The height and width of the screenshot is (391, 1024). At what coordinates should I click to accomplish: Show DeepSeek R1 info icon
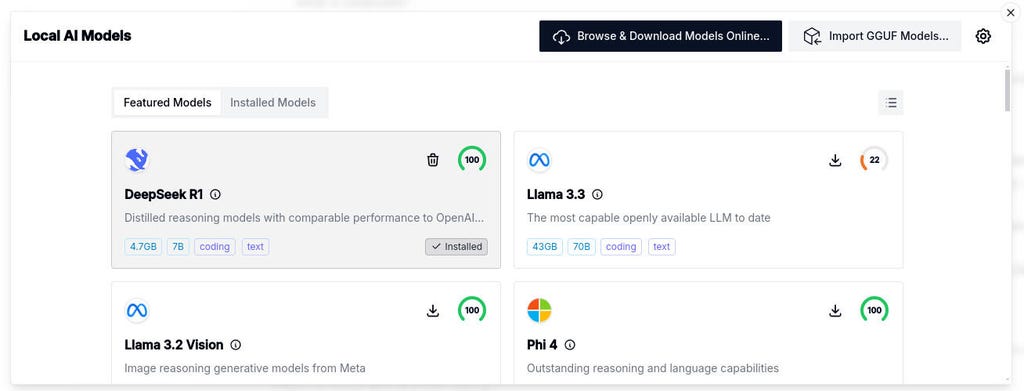[x=216, y=195]
